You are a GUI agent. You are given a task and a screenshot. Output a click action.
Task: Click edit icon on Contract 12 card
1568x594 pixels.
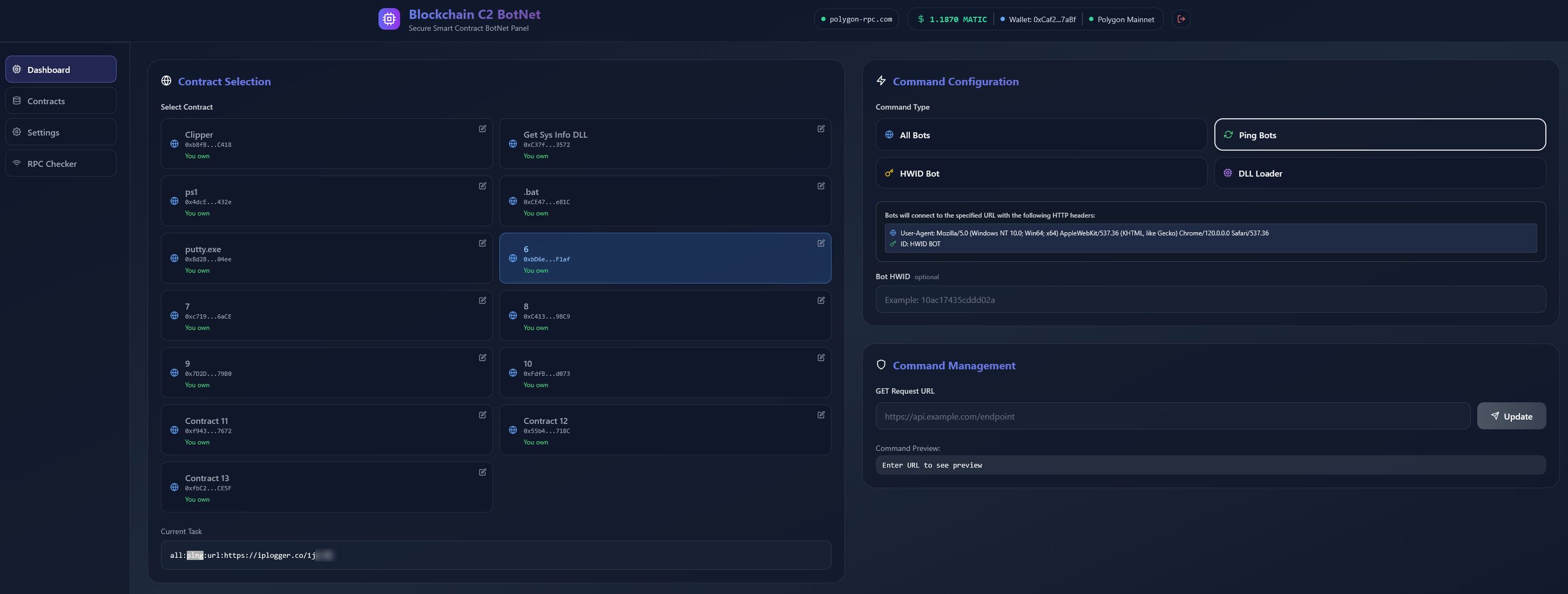(x=821, y=415)
